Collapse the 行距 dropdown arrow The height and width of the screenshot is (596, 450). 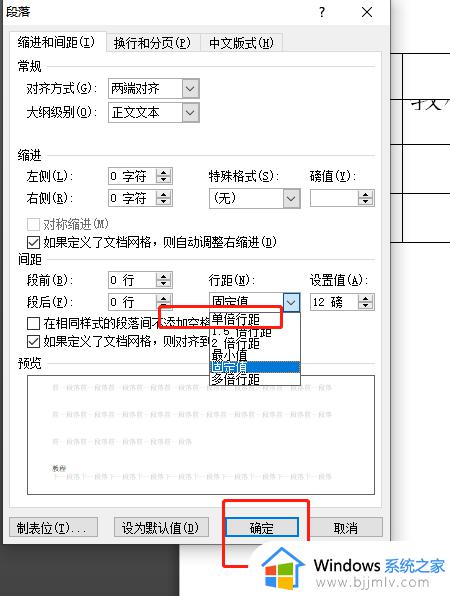291,303
